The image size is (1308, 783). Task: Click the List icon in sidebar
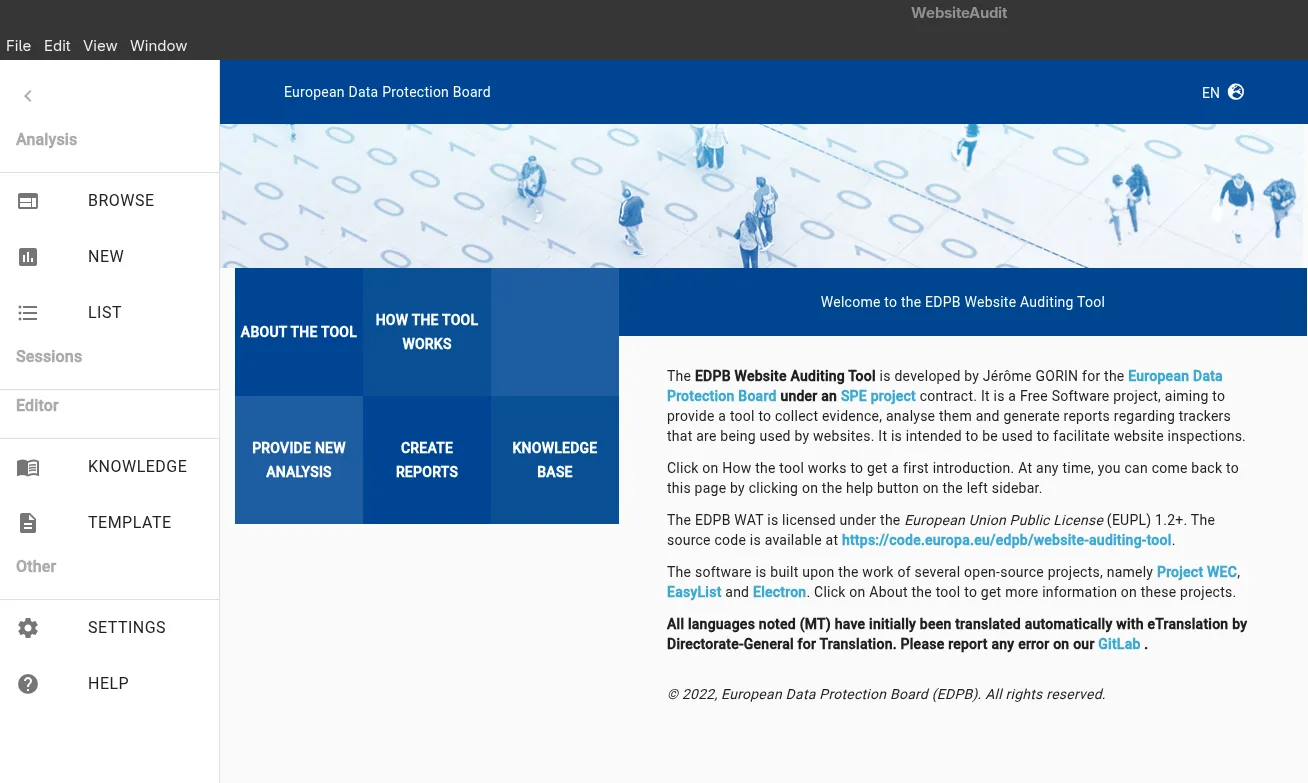28,313
